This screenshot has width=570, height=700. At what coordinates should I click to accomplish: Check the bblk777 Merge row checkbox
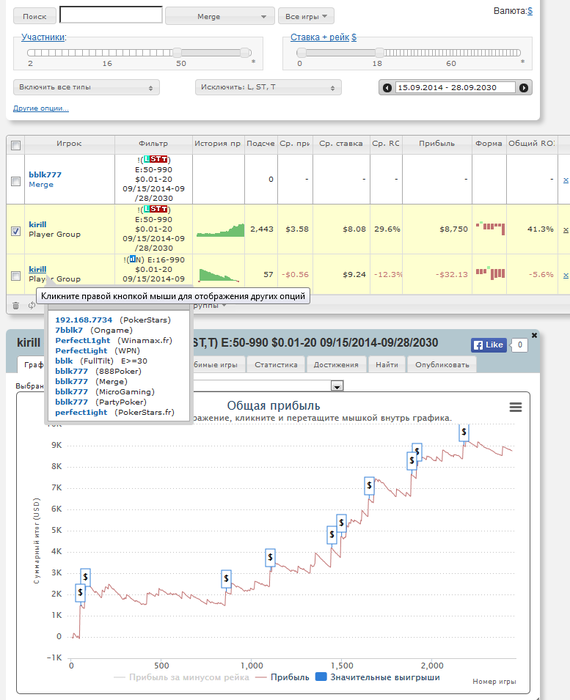[16, 181]
